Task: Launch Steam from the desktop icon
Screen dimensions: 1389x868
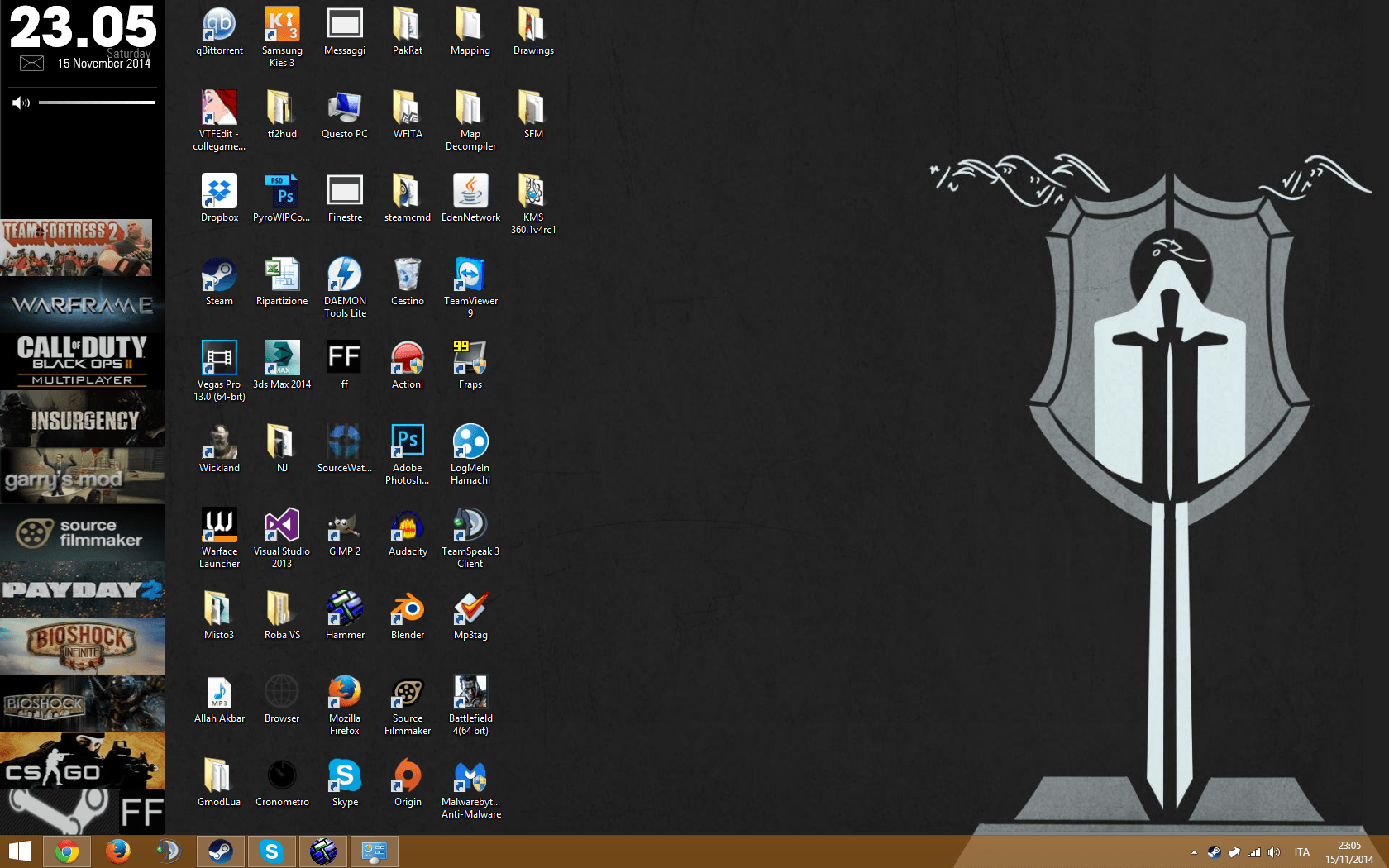Action: coord(219,276)
